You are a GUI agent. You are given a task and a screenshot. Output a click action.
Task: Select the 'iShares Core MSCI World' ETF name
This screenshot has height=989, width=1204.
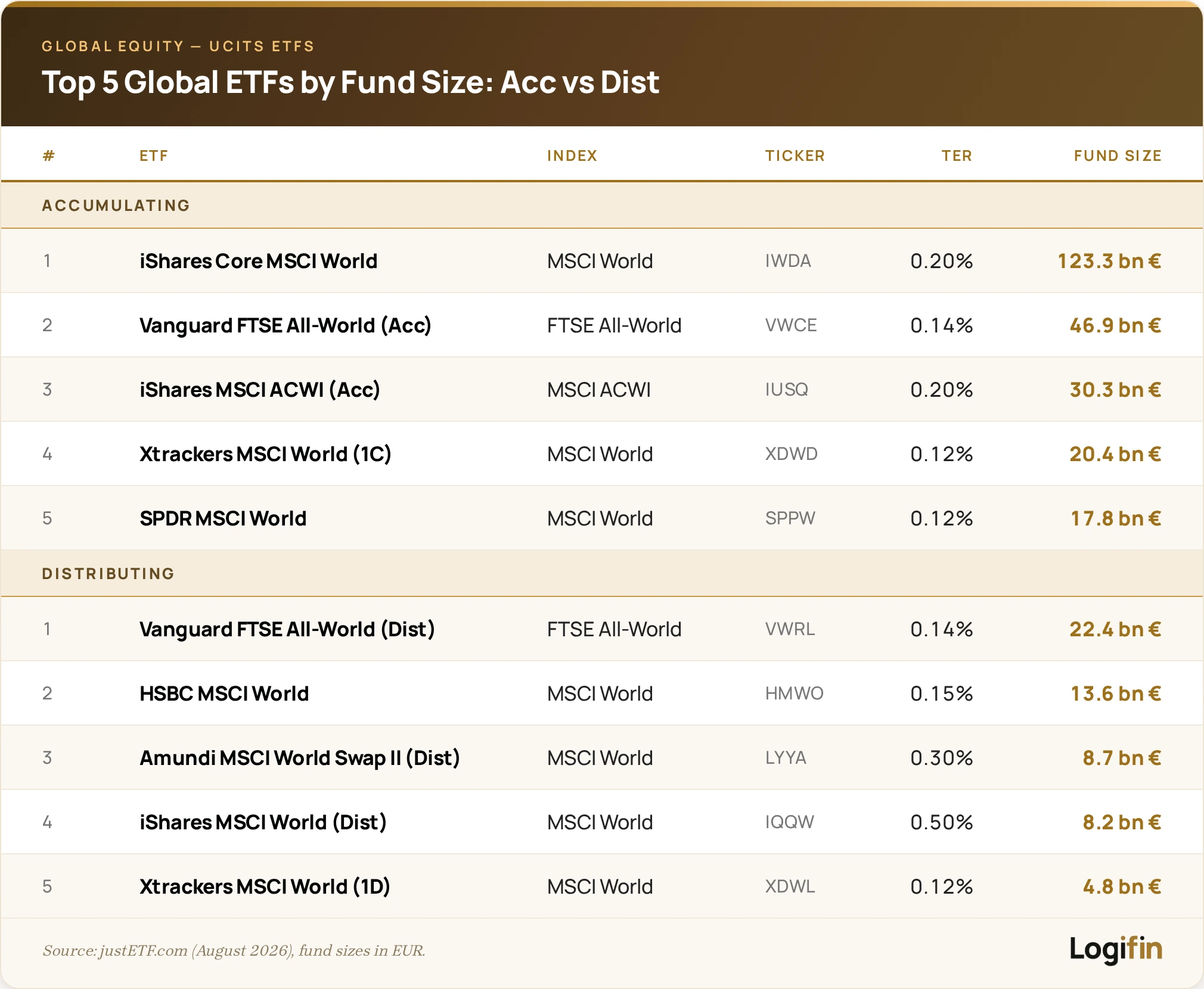(259, 261)
